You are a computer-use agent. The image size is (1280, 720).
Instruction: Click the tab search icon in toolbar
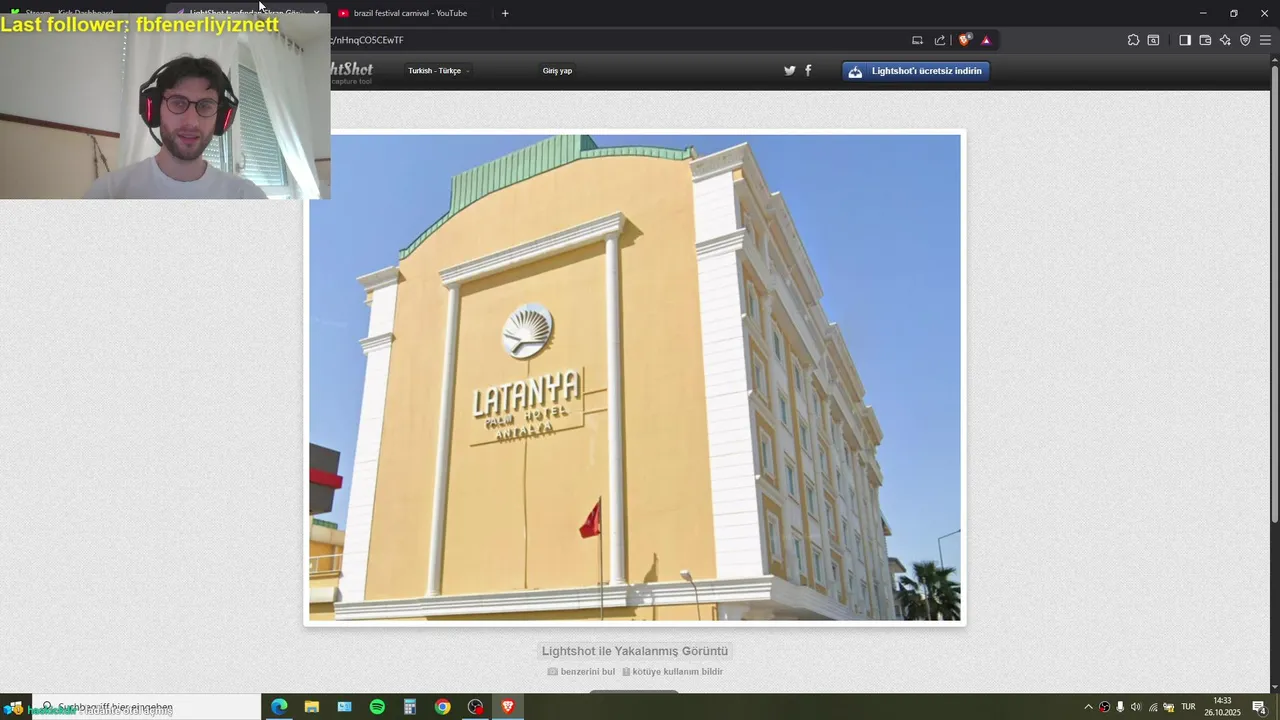(x=1153, y=40)
